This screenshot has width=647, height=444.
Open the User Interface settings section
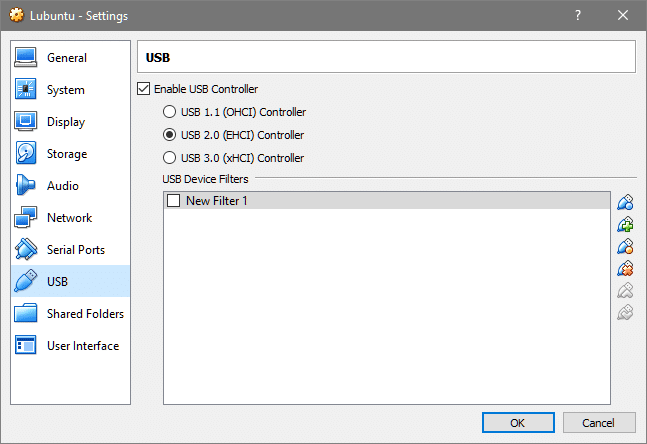[70, 345]
